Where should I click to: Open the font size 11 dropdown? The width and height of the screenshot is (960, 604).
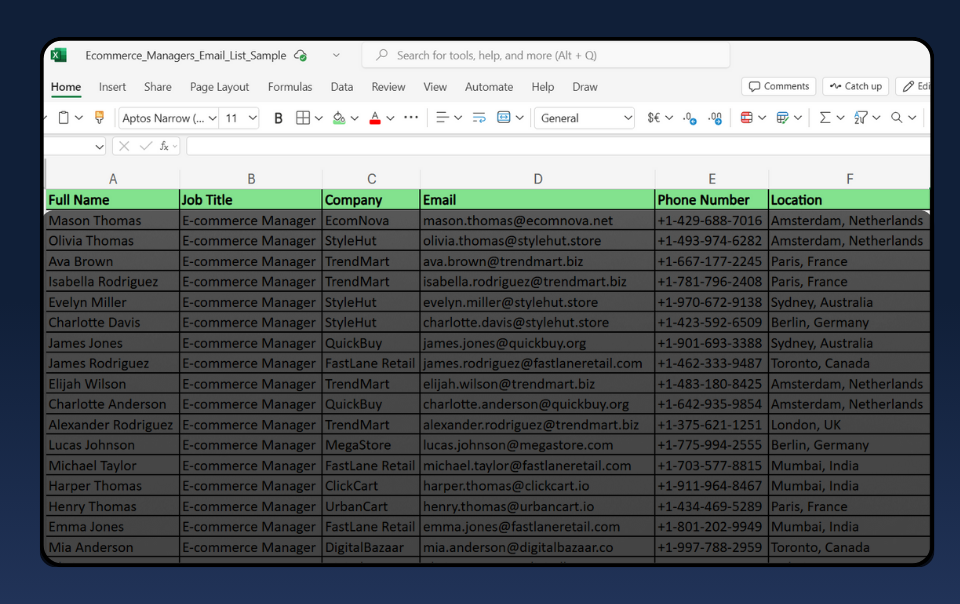coord(253,118)
